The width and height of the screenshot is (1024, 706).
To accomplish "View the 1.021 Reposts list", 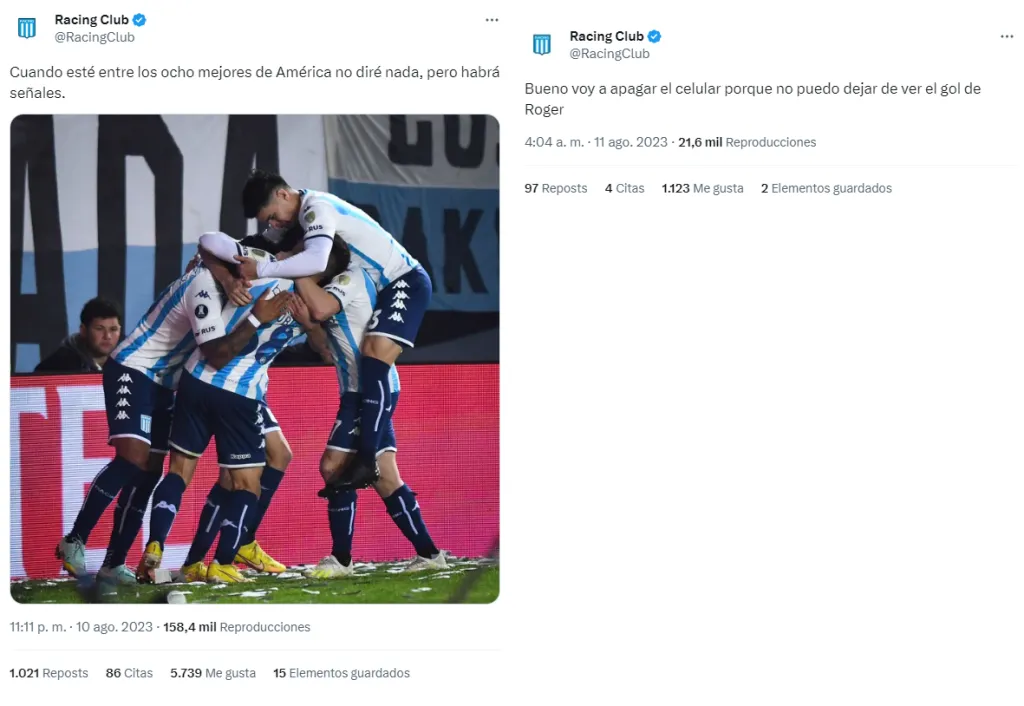I will (49, 673).
